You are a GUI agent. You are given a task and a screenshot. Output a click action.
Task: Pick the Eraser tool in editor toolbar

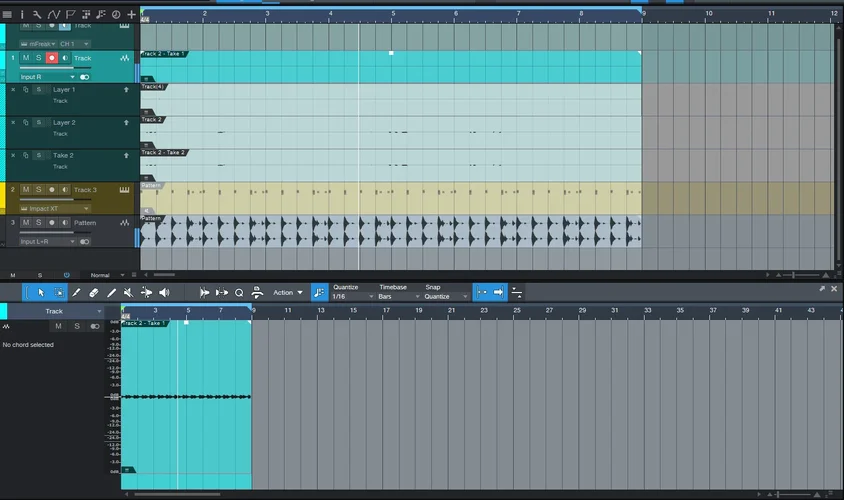(94, 292)
